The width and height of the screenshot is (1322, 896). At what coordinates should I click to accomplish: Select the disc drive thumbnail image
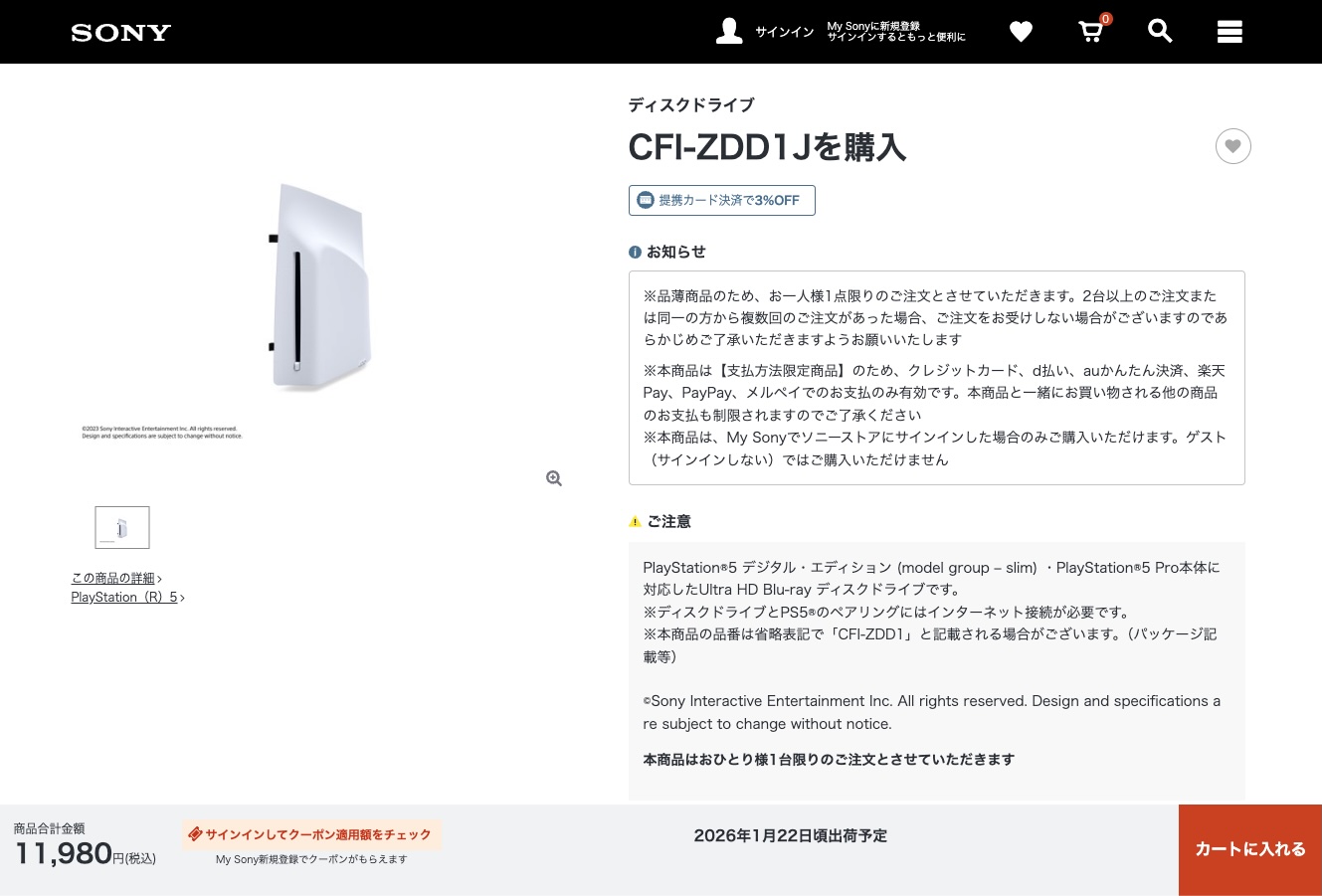tap(122, 527)
